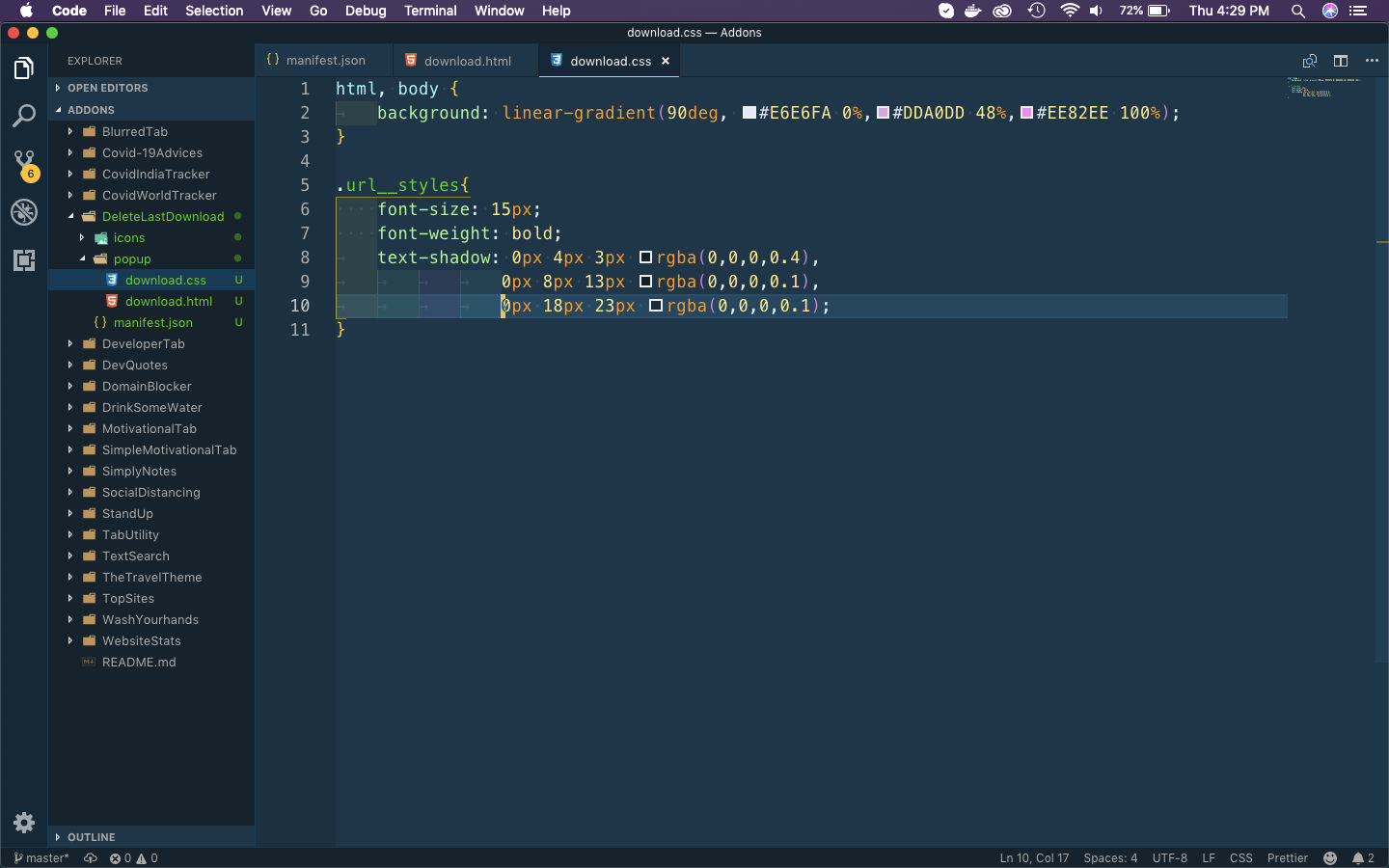1389x868 pixels.
Task: Close the download.css tab
Action: [666, 61]
